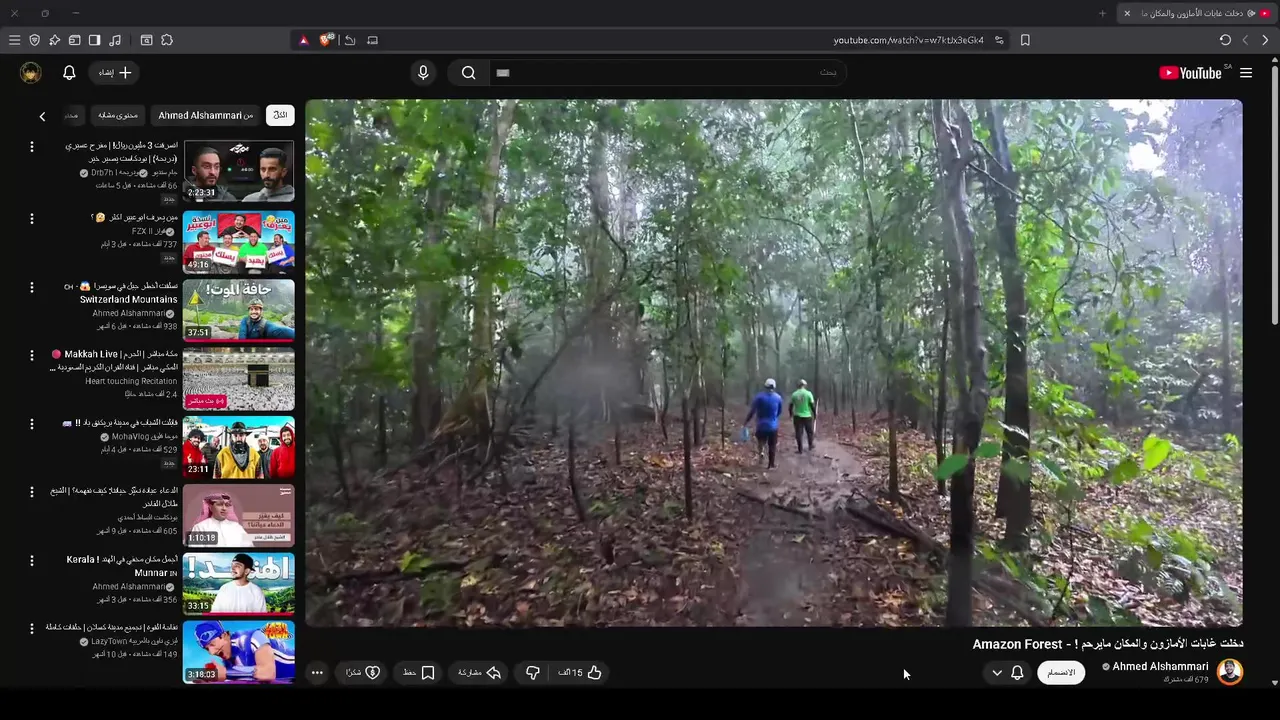Open the Brave Shields lion icon
This screenshot has height=720, width=1280.
326,40
